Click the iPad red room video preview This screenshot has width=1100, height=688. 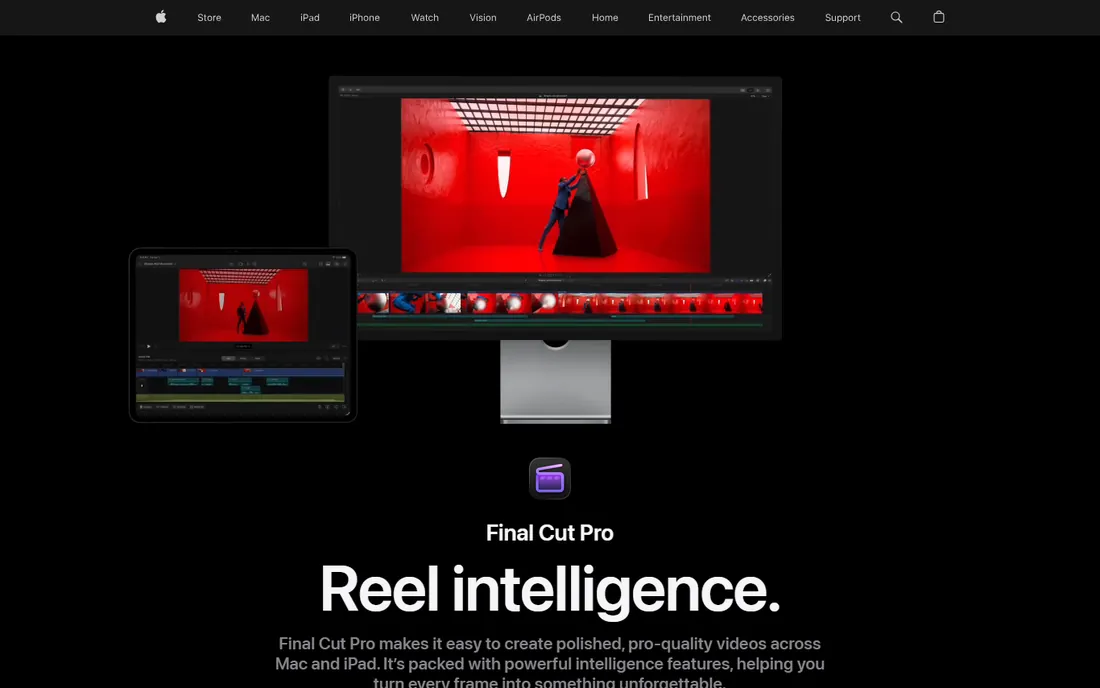243,305
